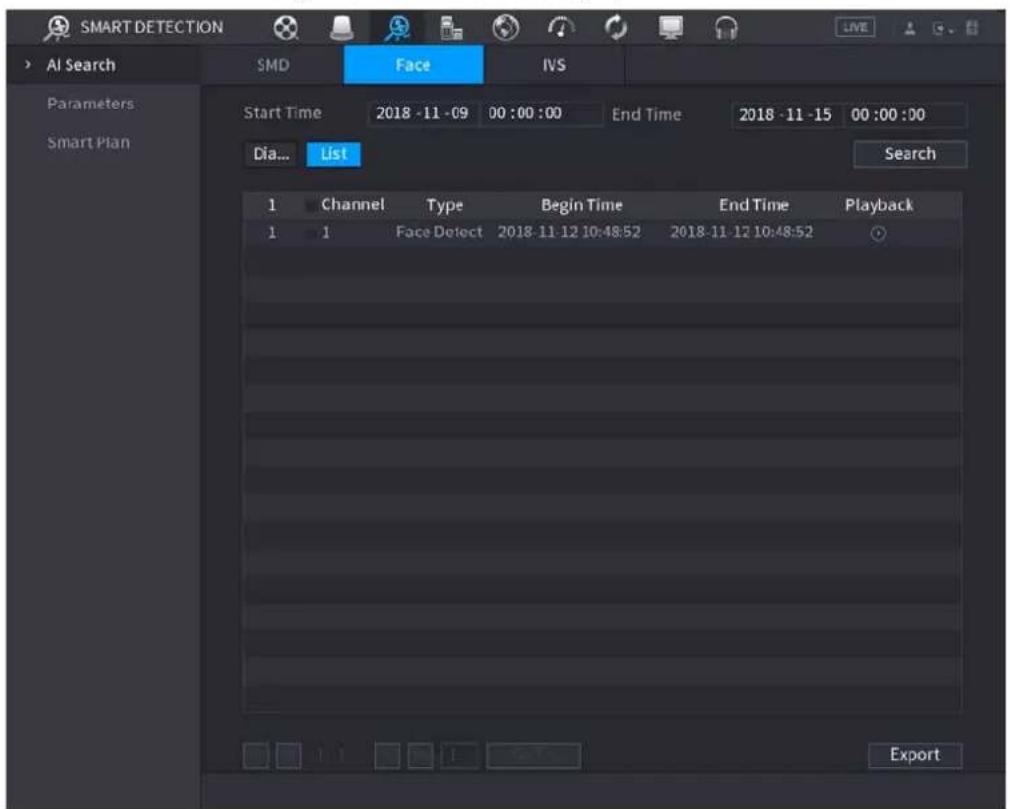The width and height of the screenshot is (1010, 809).
Task: Click the Start Time label
Action: [282, 113]
